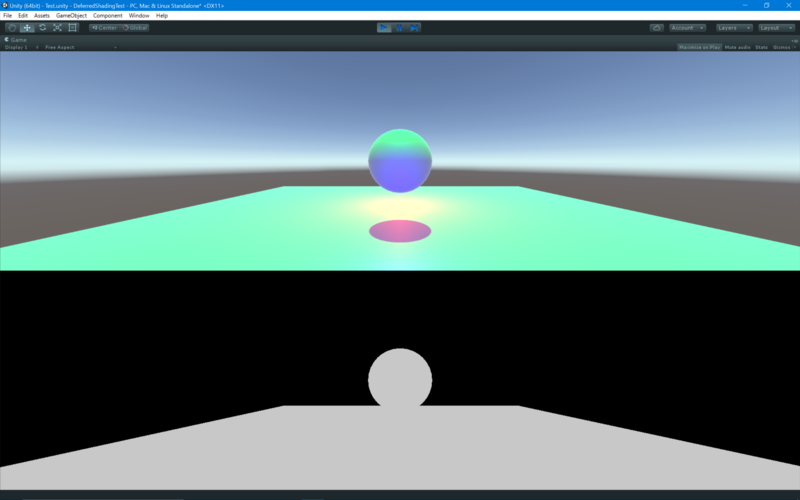The image size is (800, 500).
Task: Open the Display 1 dropdown
Action: [x=21, y=47]
